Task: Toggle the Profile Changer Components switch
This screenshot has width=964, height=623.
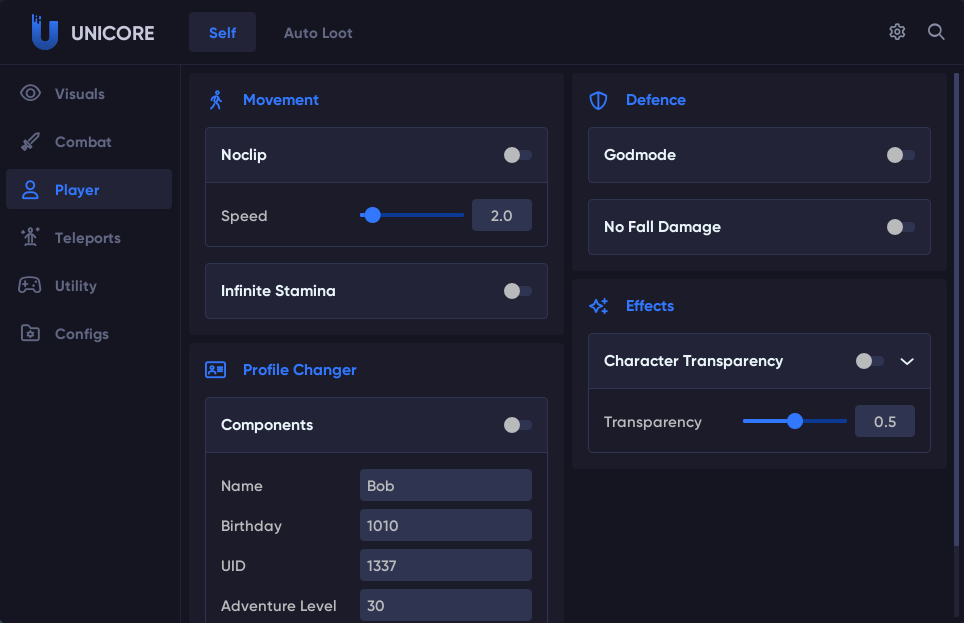Action: [517, 425]
